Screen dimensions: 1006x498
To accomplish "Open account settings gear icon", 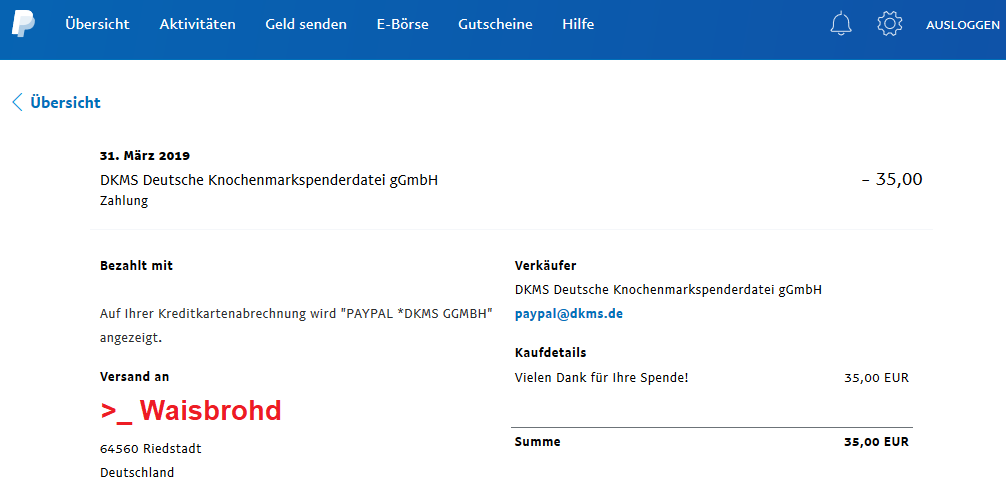I will tap(889, 24).
